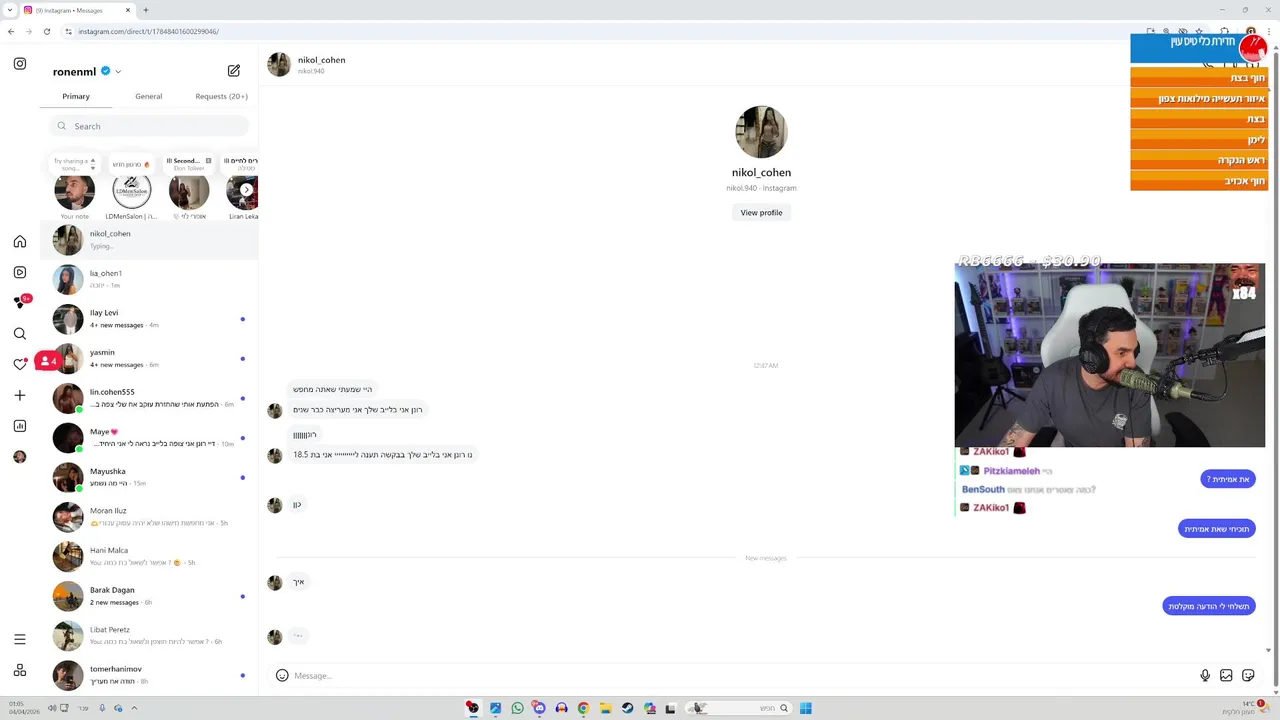Viewport: 1280px width, 720px height.
Task: Record a voice clip with the microphone
Action: [x=1205, y=675]
